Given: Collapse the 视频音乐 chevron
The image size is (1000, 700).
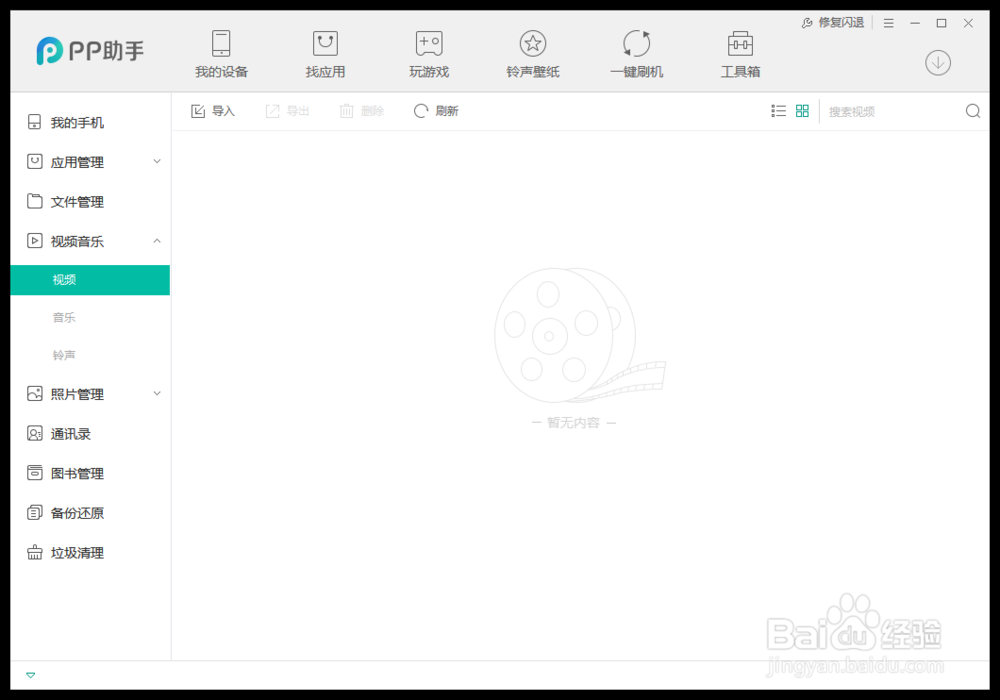Looking at the screenshot, I should pyautogui.click(x=157, y=240).
